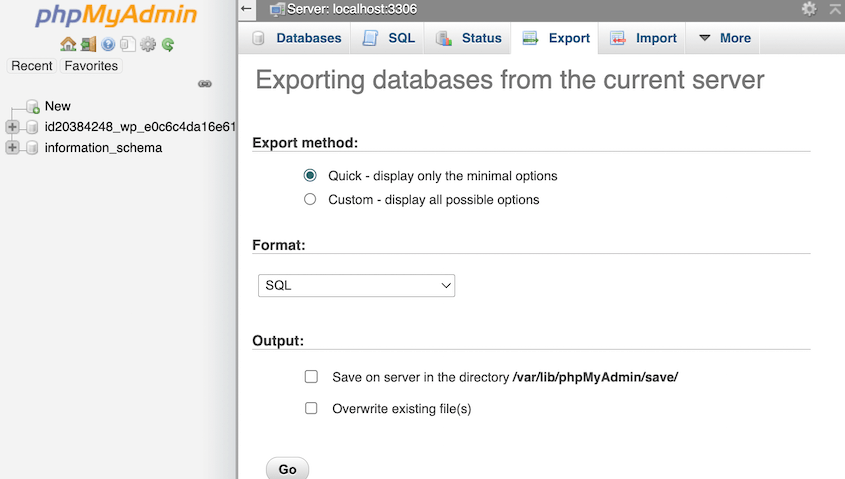The width and height of the screenshot is (845, 479).
Task: Switch to the Status tab
Action: point(468,38)
